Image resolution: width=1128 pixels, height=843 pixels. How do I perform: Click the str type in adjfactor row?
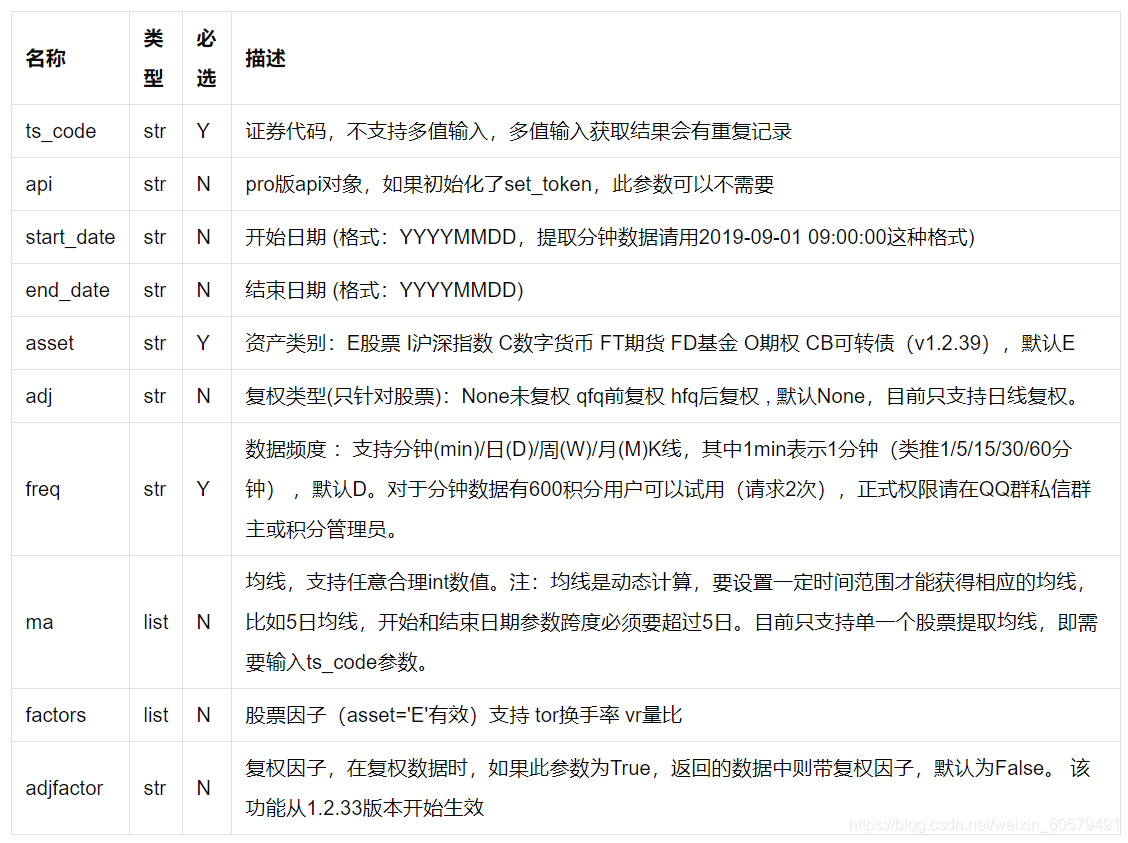click(x=155, y=789)
